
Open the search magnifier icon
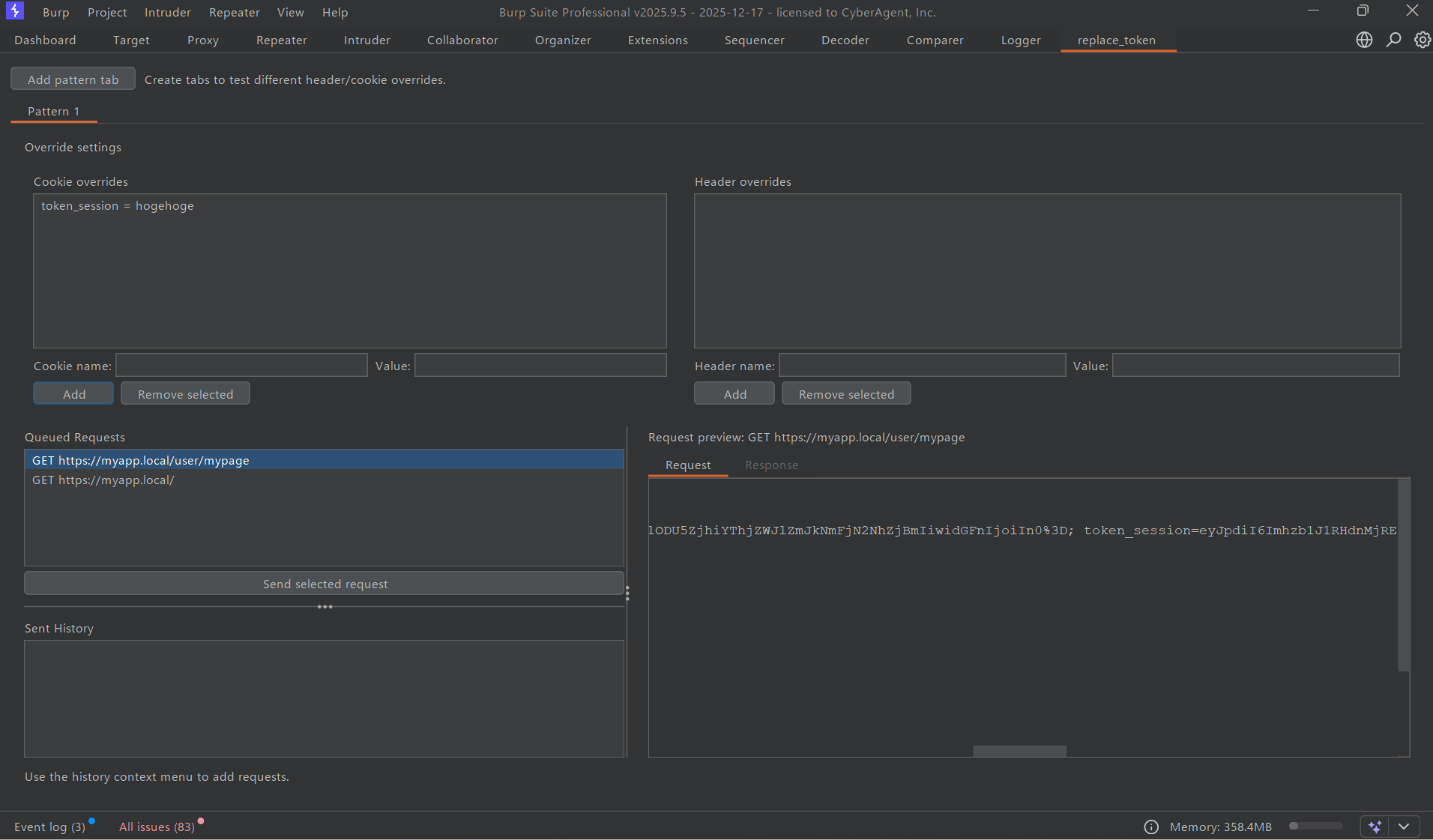(x=1393, y=40)
